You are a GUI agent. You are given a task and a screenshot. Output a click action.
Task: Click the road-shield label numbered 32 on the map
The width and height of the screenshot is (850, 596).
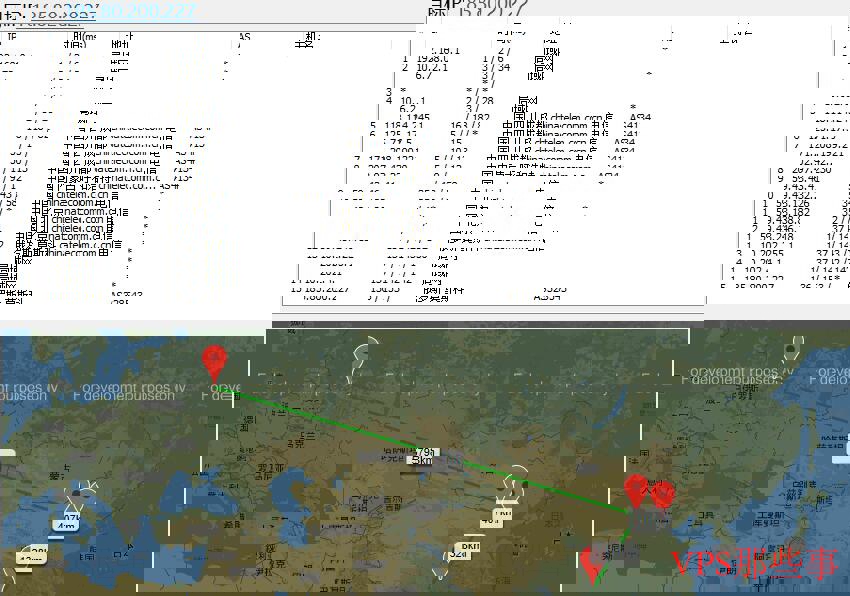click(458, 553)
